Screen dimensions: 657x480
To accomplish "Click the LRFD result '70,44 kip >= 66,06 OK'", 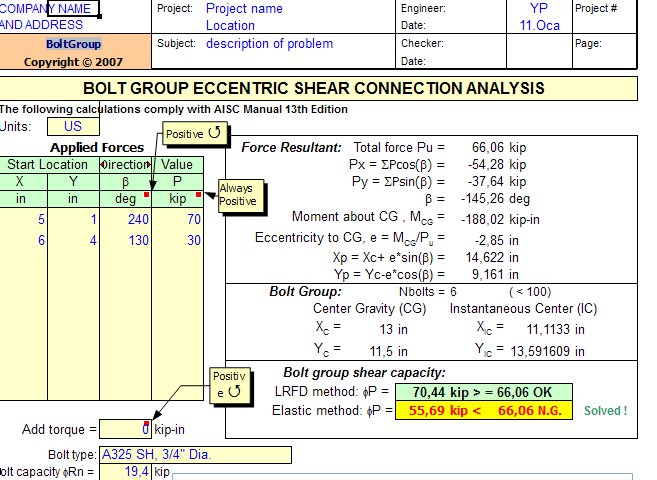I will 484,392.
